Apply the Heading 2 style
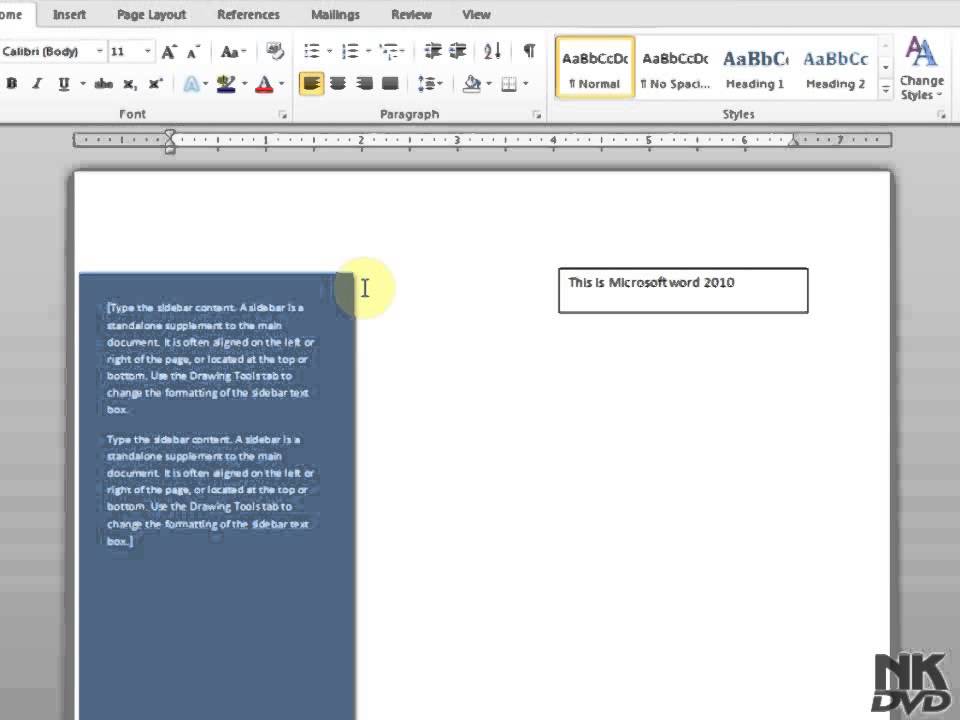Viewport: 960px width, 720px height. (836, 67)
